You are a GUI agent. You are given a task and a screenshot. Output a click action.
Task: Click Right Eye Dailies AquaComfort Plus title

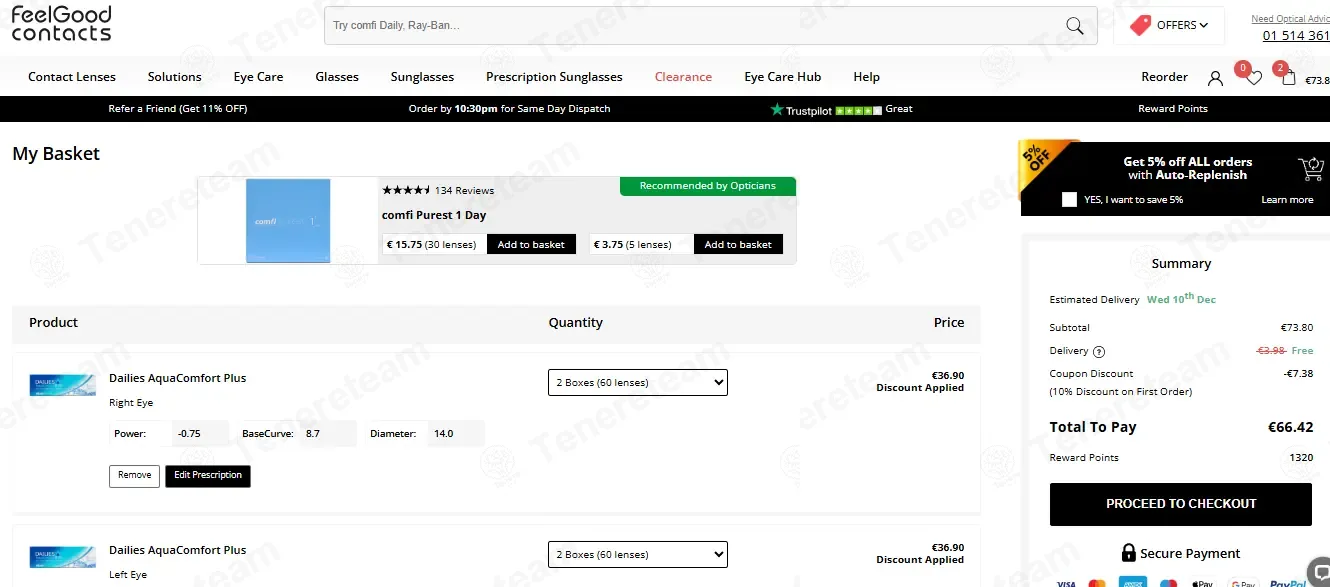coord(177,378)
